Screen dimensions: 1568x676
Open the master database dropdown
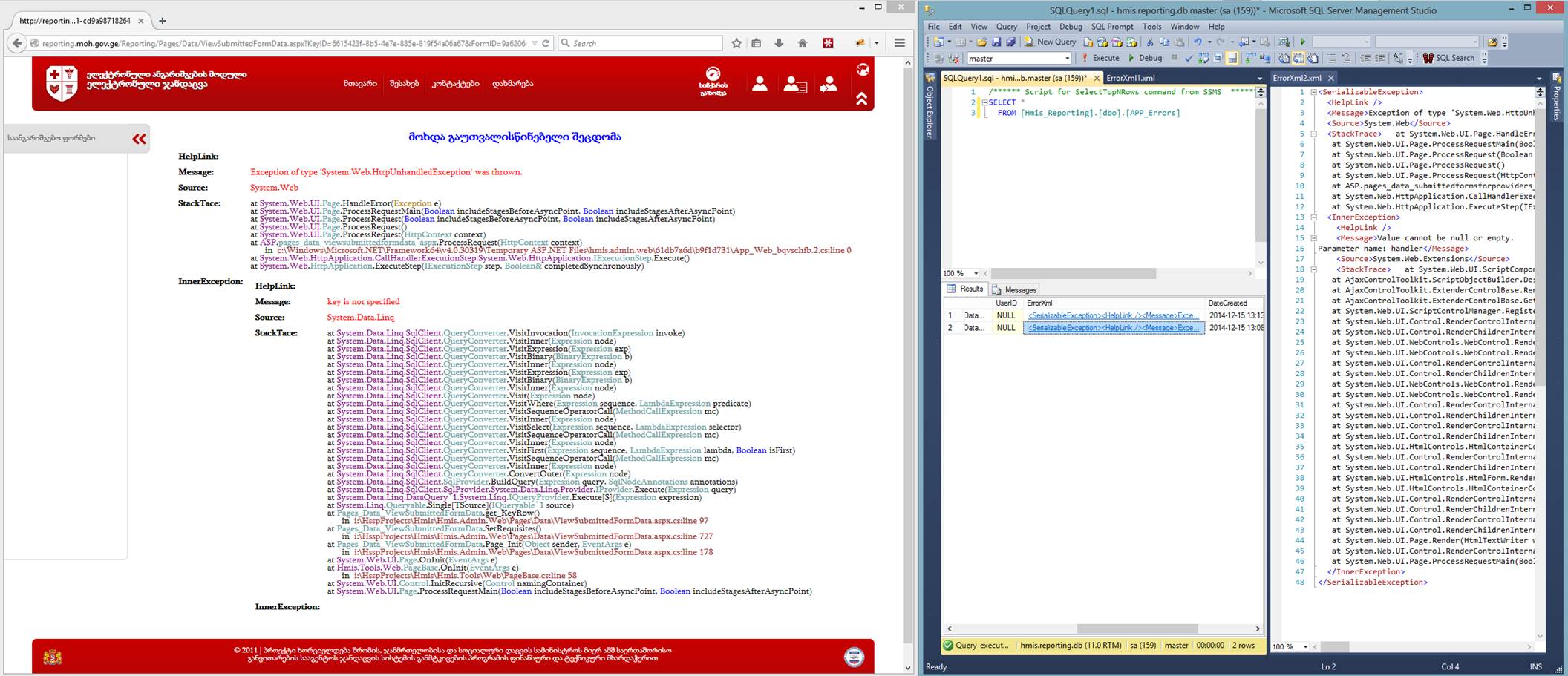1067,59
